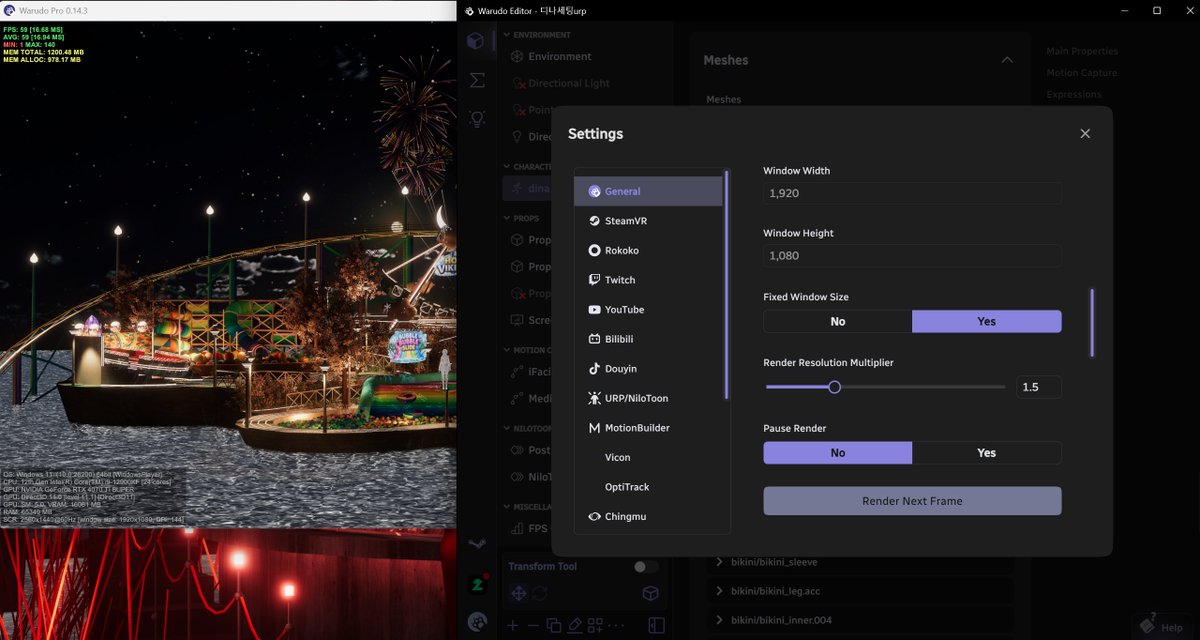Image resolution: width=1200 pixels, height=640 pixels.
Task: Click the URP/NiloToon character icon
Action: tap(594, 398)
